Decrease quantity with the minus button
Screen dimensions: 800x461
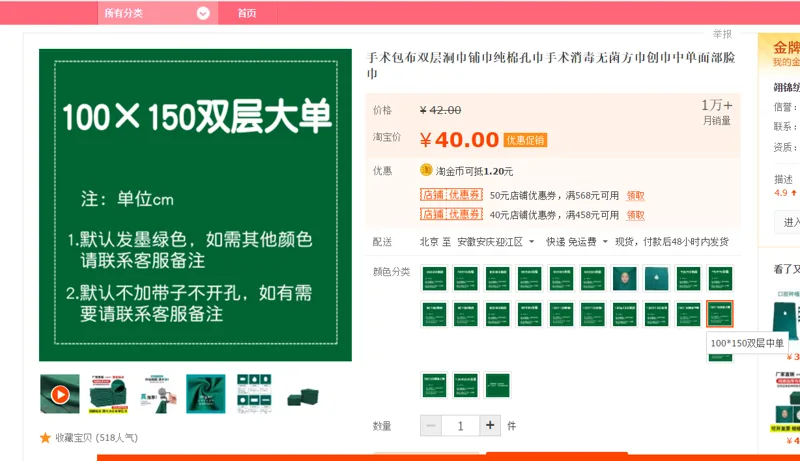[431, 425]
